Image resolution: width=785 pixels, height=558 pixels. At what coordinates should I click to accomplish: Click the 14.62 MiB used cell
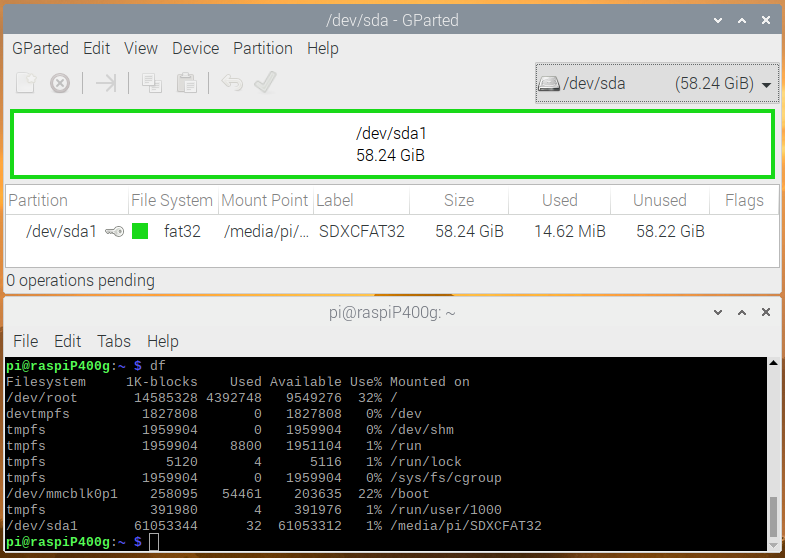(x=570, y=231)
